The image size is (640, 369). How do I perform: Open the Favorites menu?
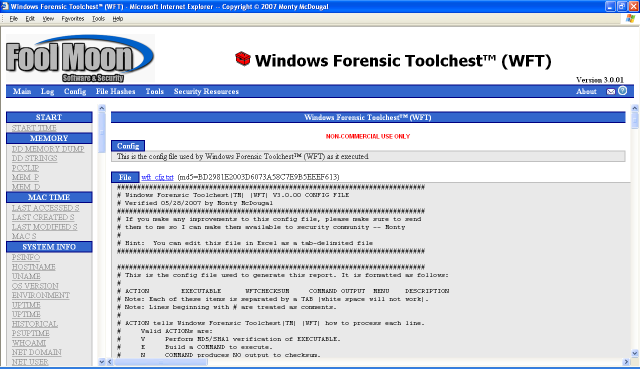click(73, 19)
